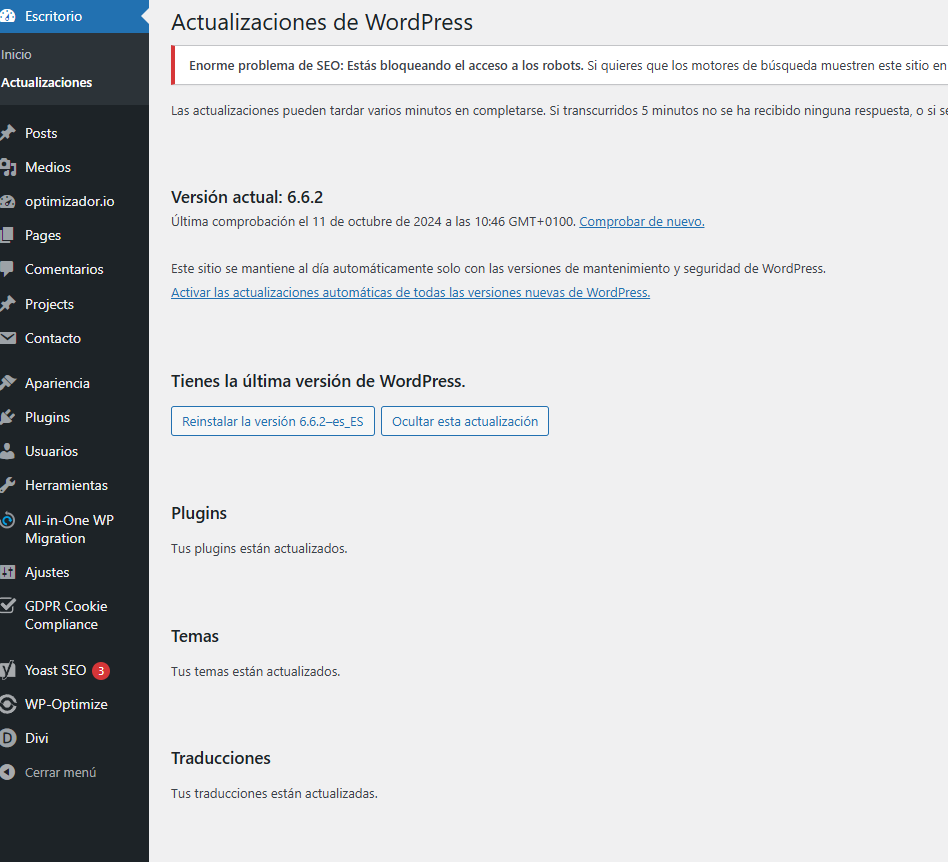948x862 pixels.
Task: Click the Ajustes settings sliders icon
Action: pos(7,572)
